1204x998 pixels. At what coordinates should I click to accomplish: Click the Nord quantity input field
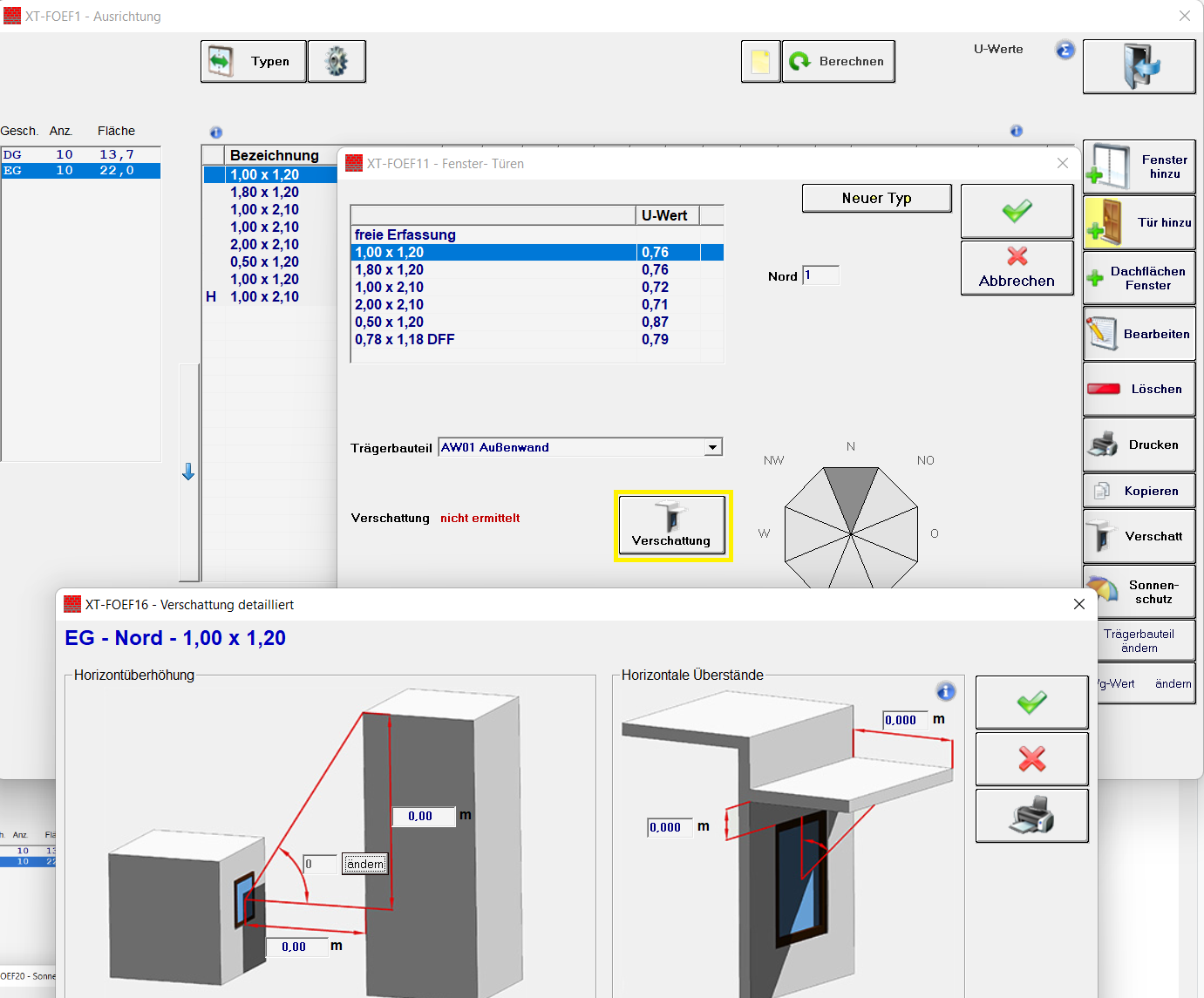click(820, 275)
